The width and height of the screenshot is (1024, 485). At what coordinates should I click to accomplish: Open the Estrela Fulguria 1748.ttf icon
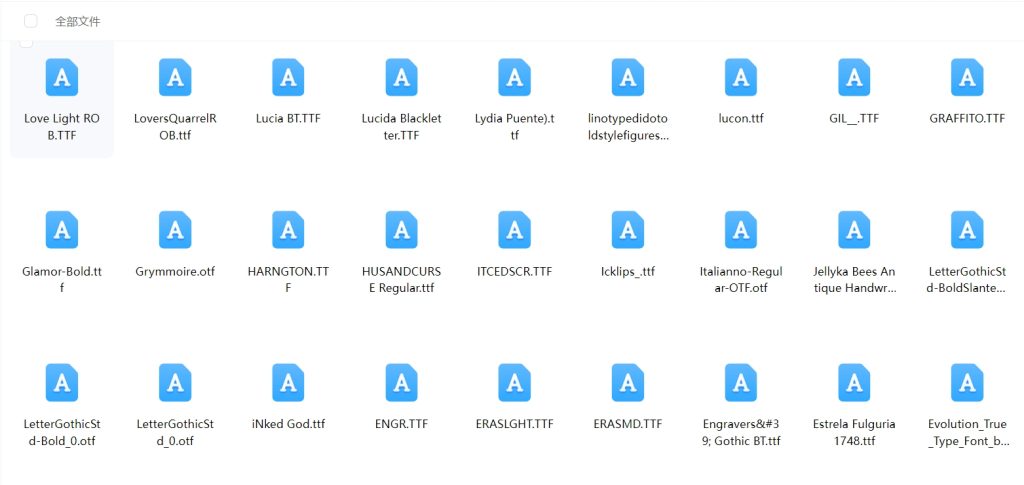853,383
